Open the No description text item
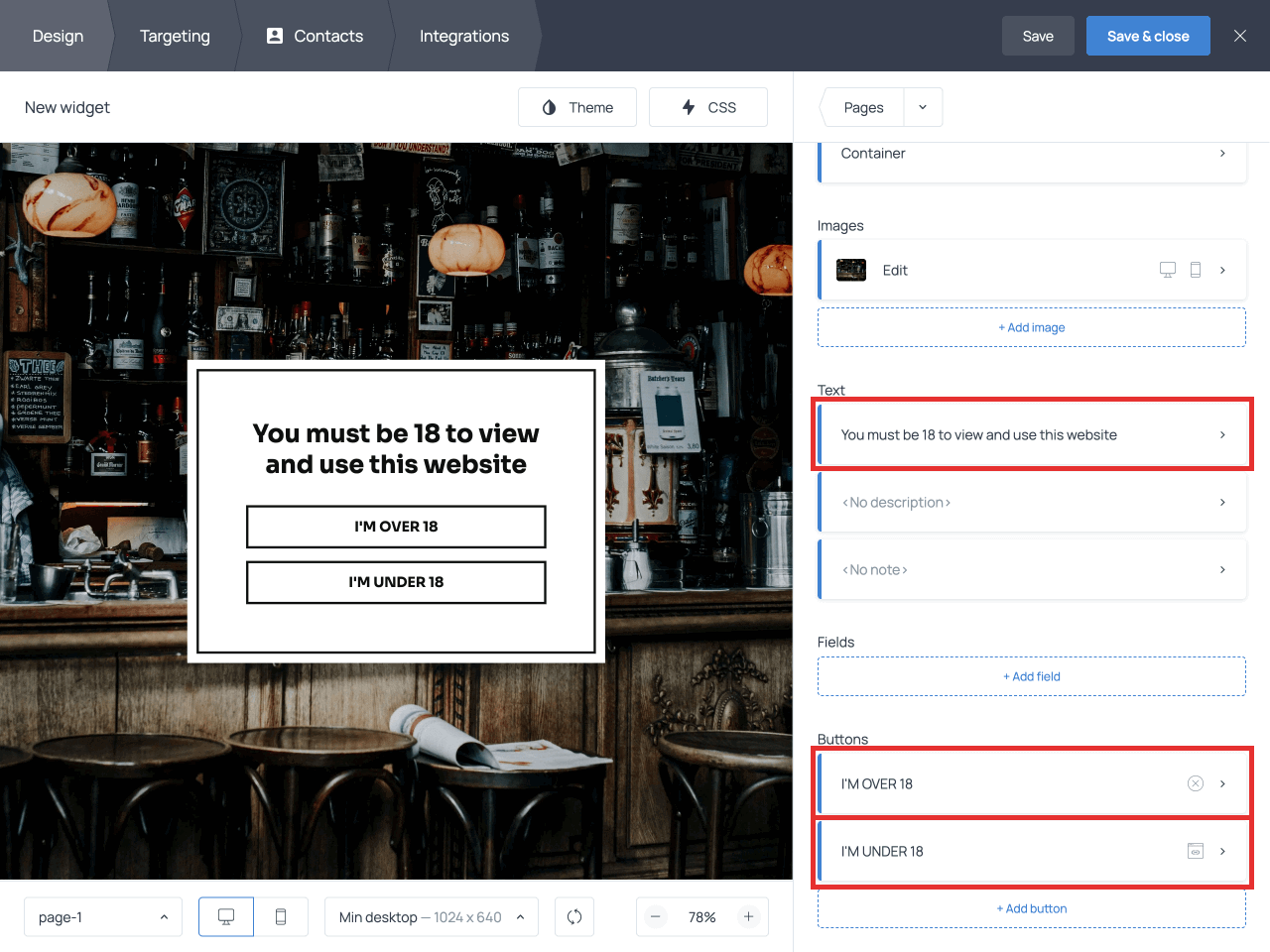Screen dimensions: 1270x952 [1032, 502]
